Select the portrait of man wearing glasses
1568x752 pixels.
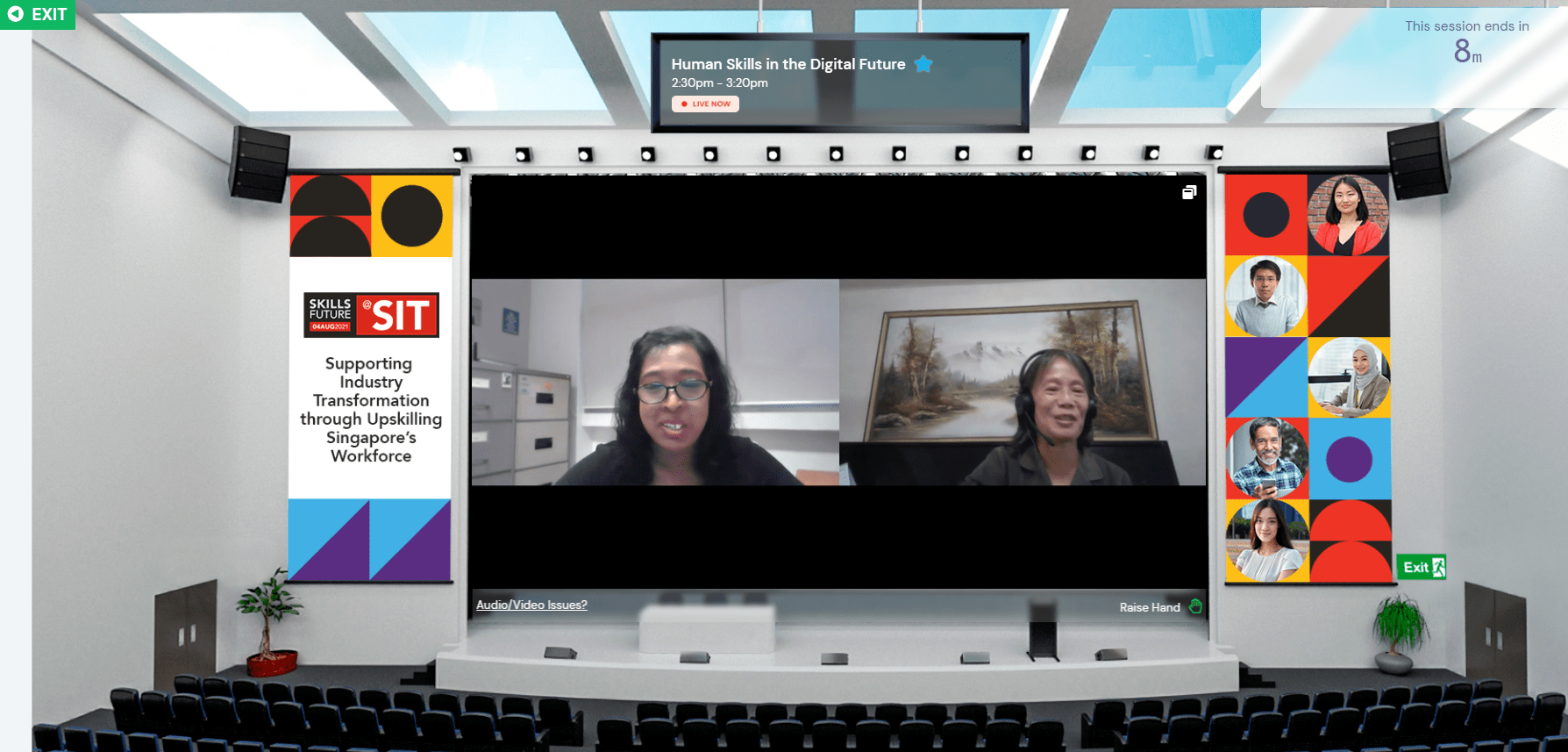click(x=1265, y=297)
